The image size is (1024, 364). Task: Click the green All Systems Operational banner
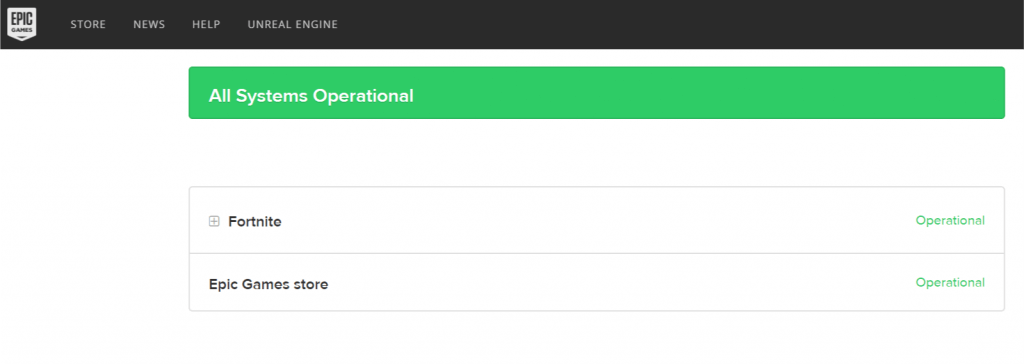[x=596, y=93]
